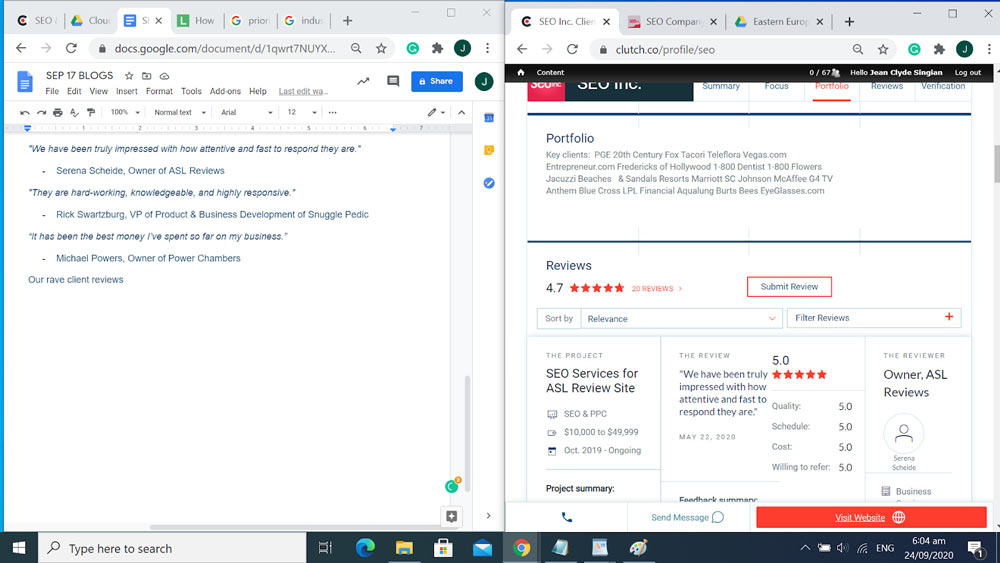Image resolution: width=1000 pixels, height=563 pixels.
Task: Open Google Calendar side panel icon
Action: (x=489, y=117)
